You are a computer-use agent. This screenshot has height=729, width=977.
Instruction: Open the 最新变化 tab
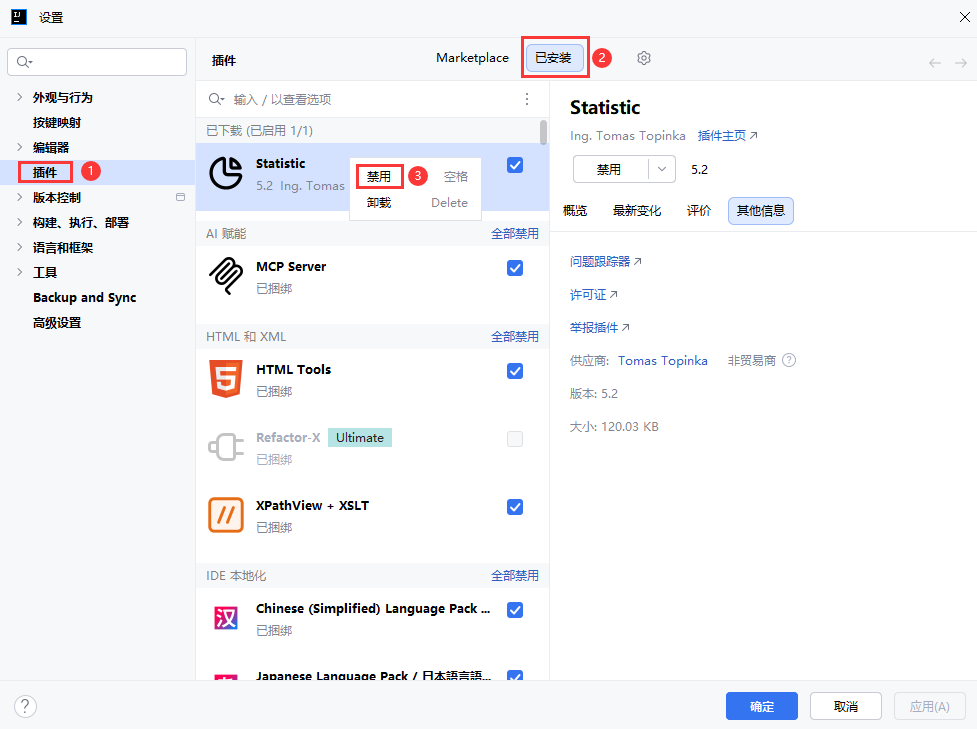[x=637, y=211]
